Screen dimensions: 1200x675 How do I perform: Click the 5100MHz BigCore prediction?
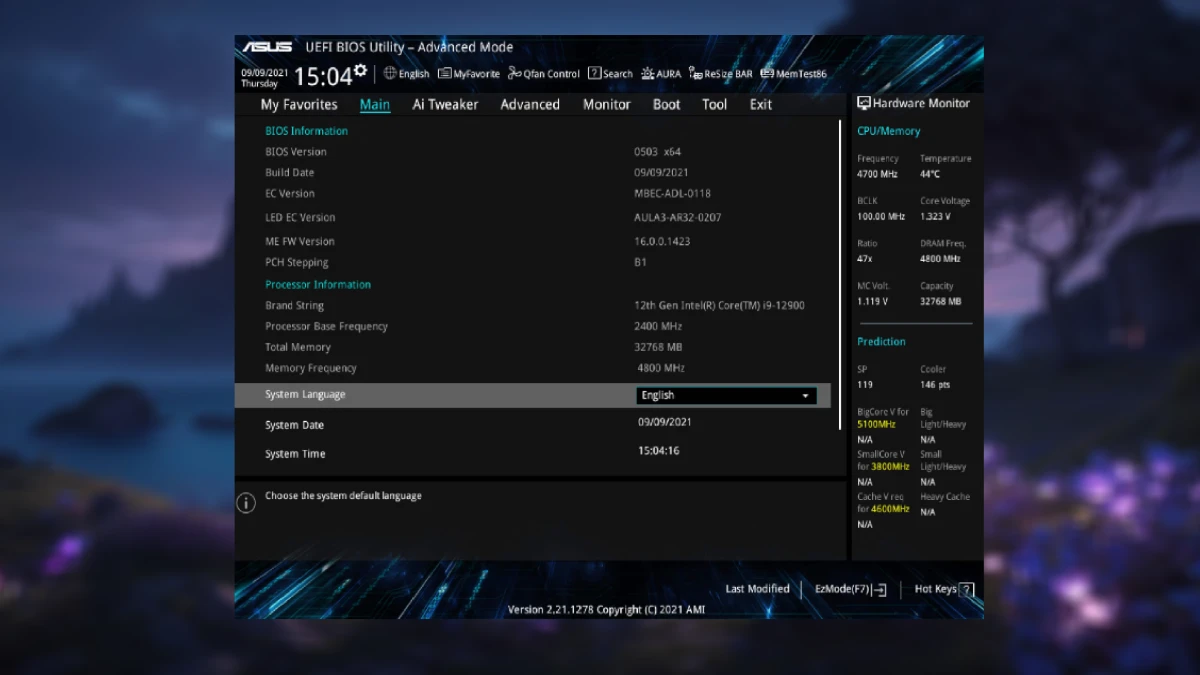point(877,424)
